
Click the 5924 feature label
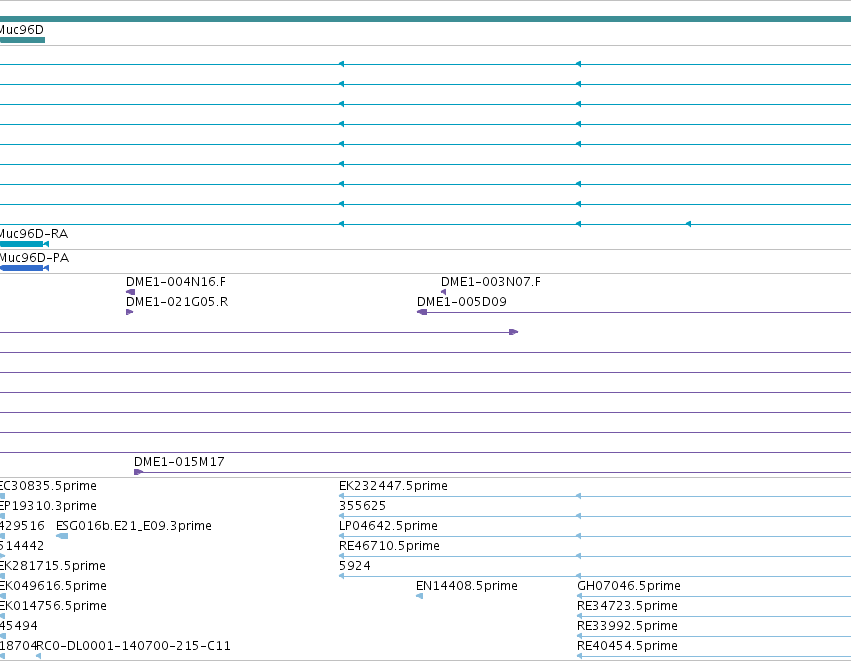coord(355,566)
